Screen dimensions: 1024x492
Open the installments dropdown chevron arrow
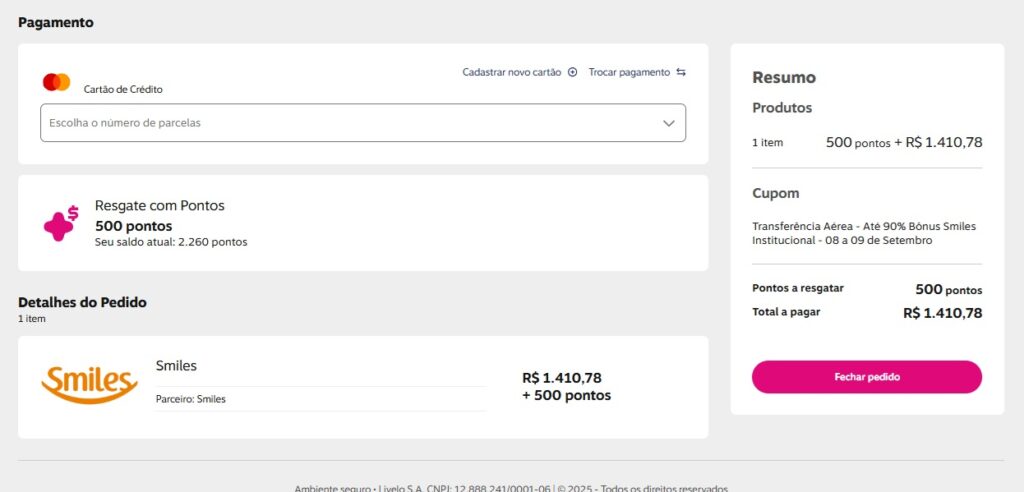(669, 123)
